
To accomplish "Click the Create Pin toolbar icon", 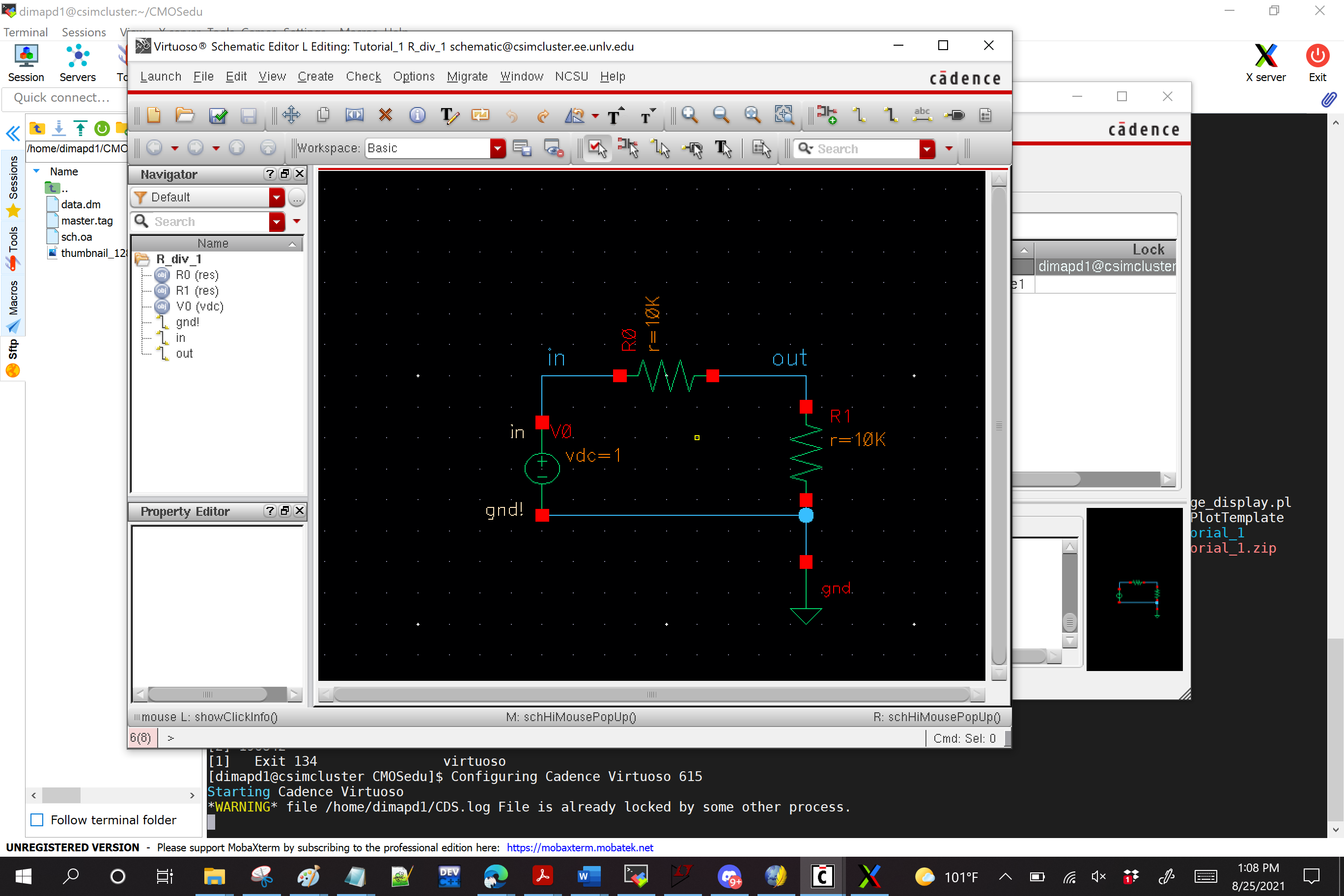I will (x=953, y=115).
